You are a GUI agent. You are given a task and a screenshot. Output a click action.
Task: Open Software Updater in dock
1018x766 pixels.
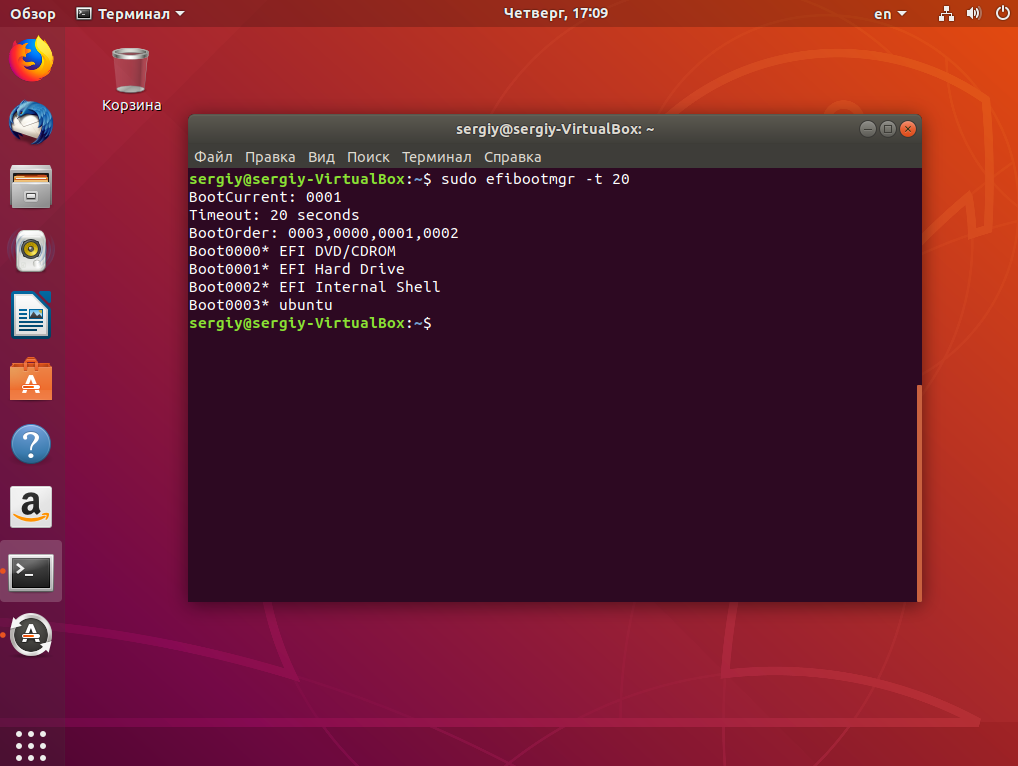click(31, 635)
